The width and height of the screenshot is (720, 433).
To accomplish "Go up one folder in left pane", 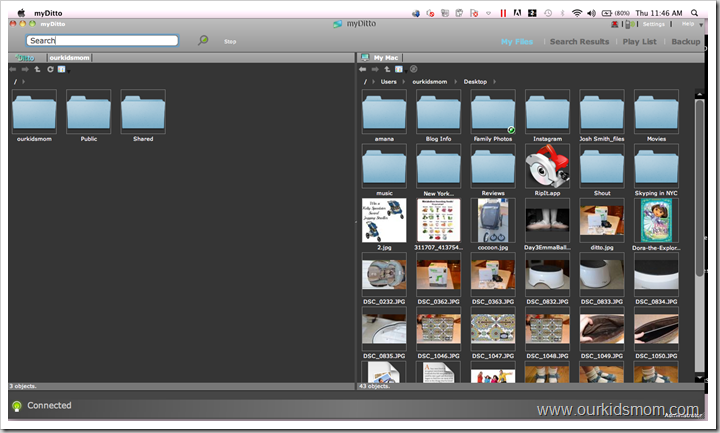I will point(38,69).
